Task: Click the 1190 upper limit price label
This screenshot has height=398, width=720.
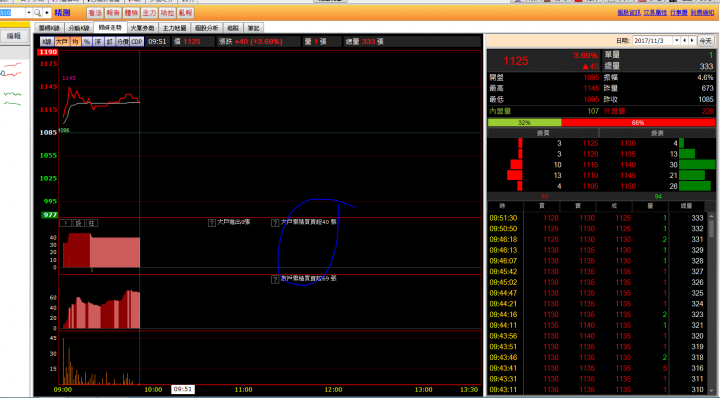Action: coord(48,52)
